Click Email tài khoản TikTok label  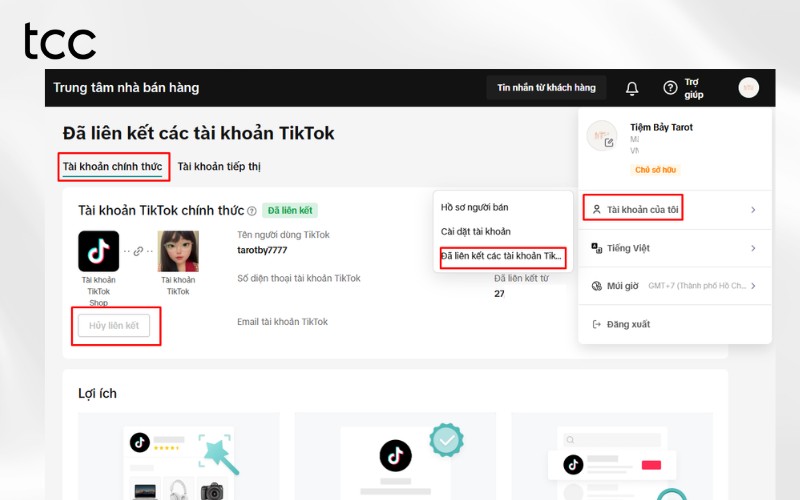(282, 321)
